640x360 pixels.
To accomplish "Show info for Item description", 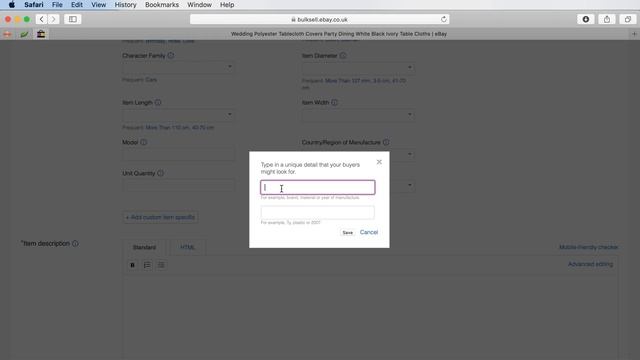I will pyautogui.click(x=75, y=243).
